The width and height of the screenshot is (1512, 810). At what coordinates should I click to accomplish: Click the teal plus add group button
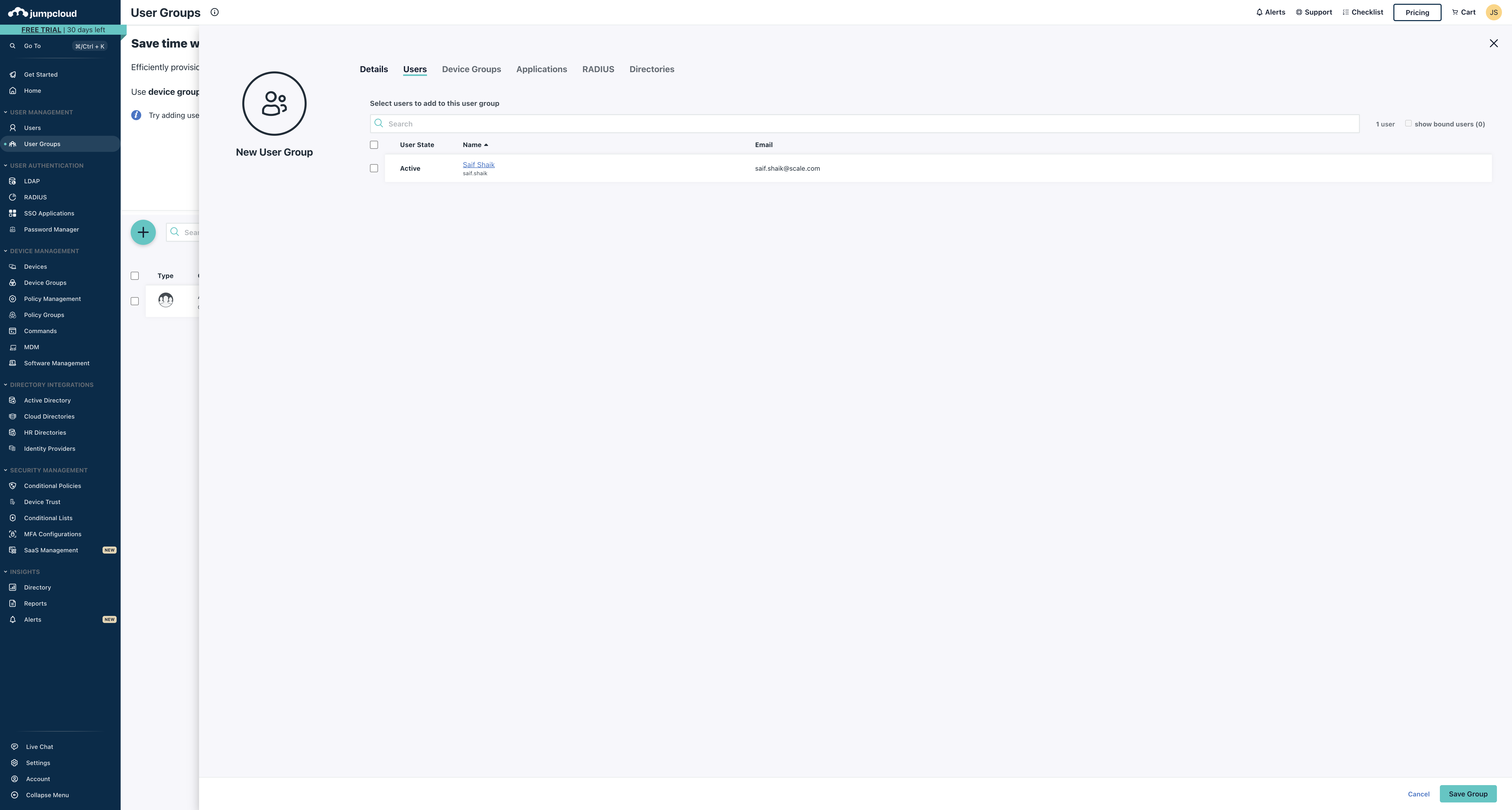point(143,233)
